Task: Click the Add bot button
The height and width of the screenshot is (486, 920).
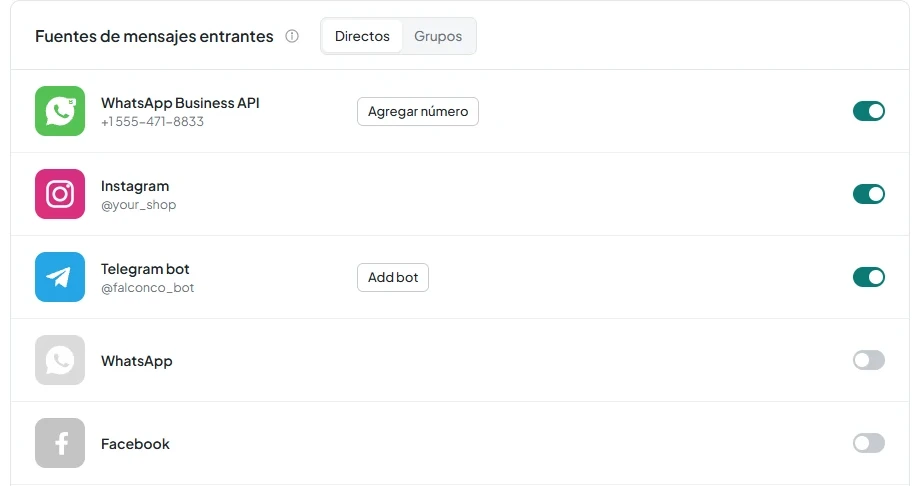Action: click(393, 278)
